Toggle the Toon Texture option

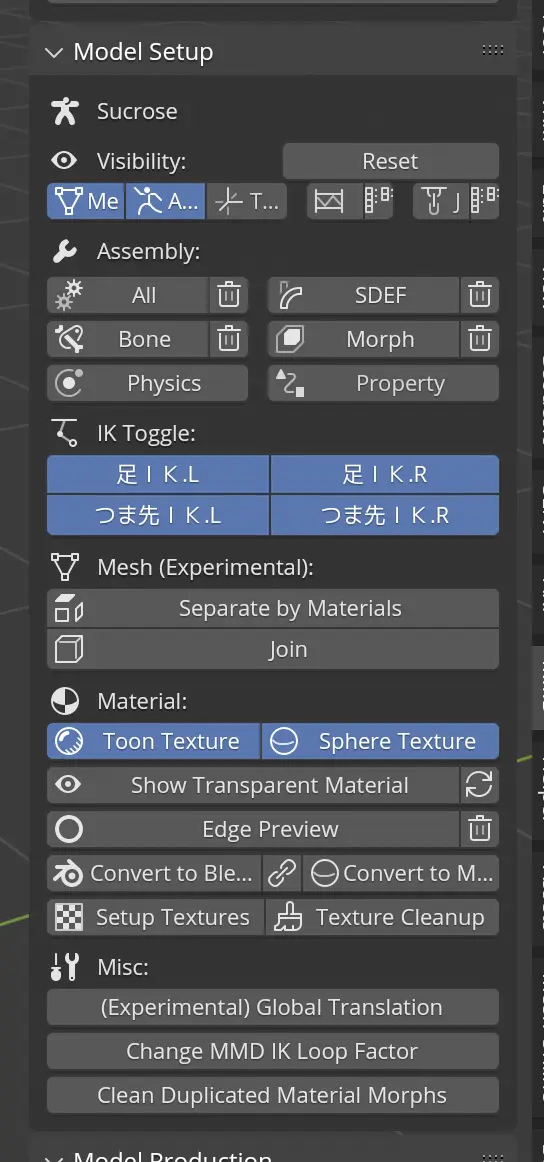coord(153,742)
